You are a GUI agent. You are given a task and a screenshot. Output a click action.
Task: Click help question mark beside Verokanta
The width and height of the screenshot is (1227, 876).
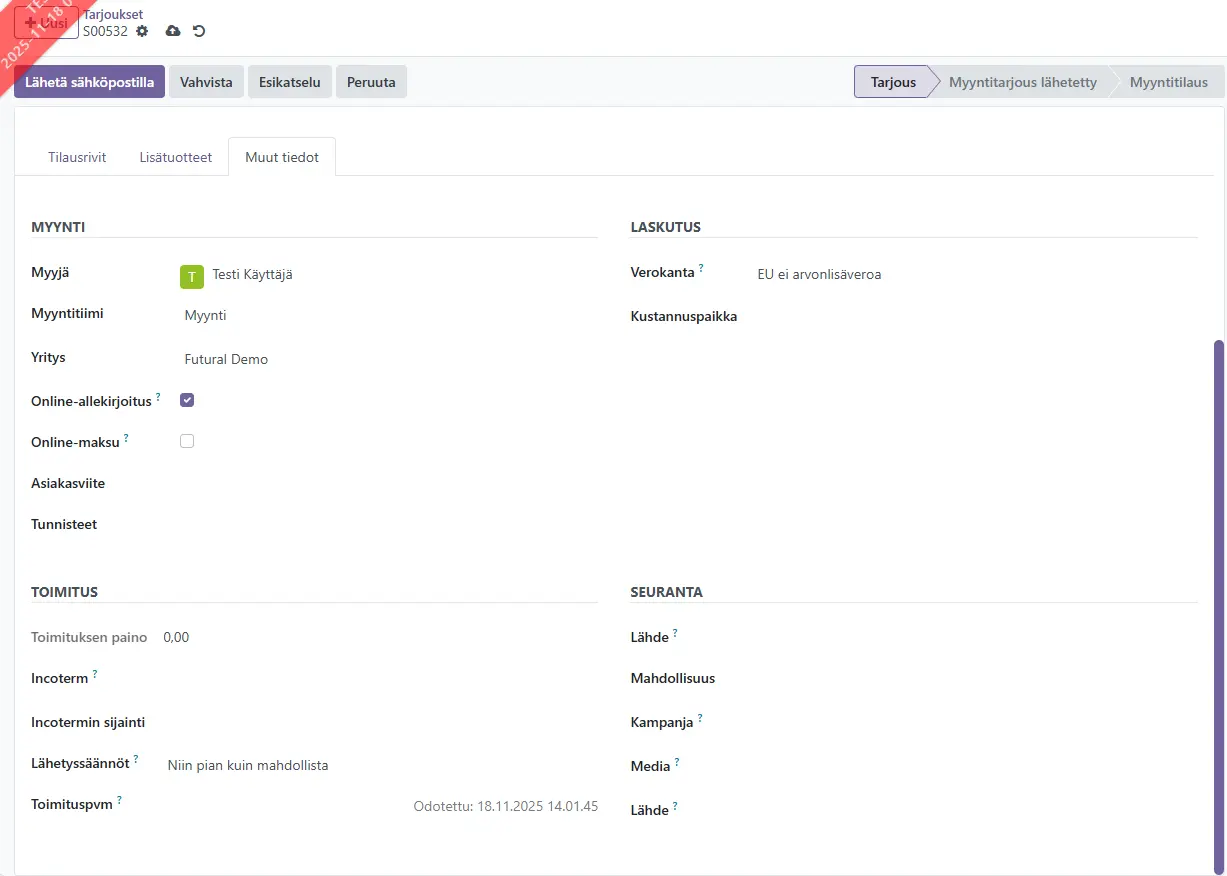coord(701,269)
